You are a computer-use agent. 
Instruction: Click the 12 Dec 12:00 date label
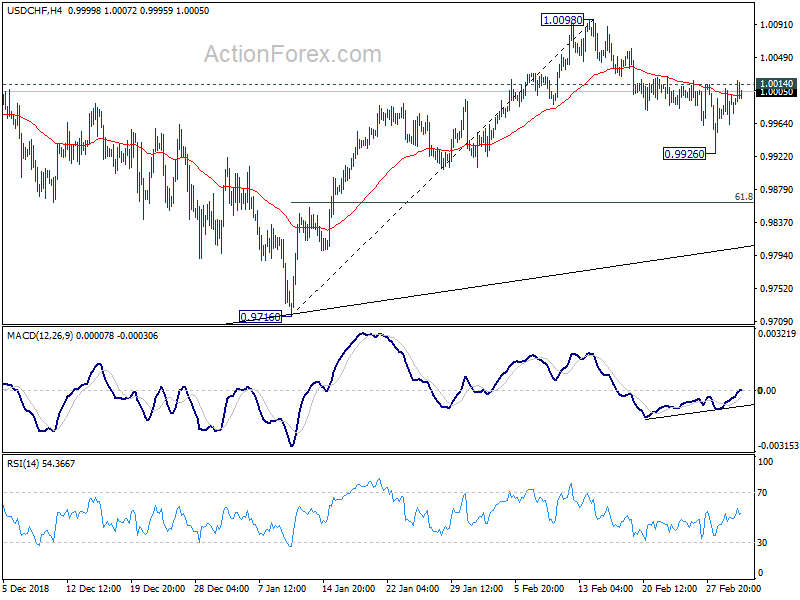[x=93, y=589]
